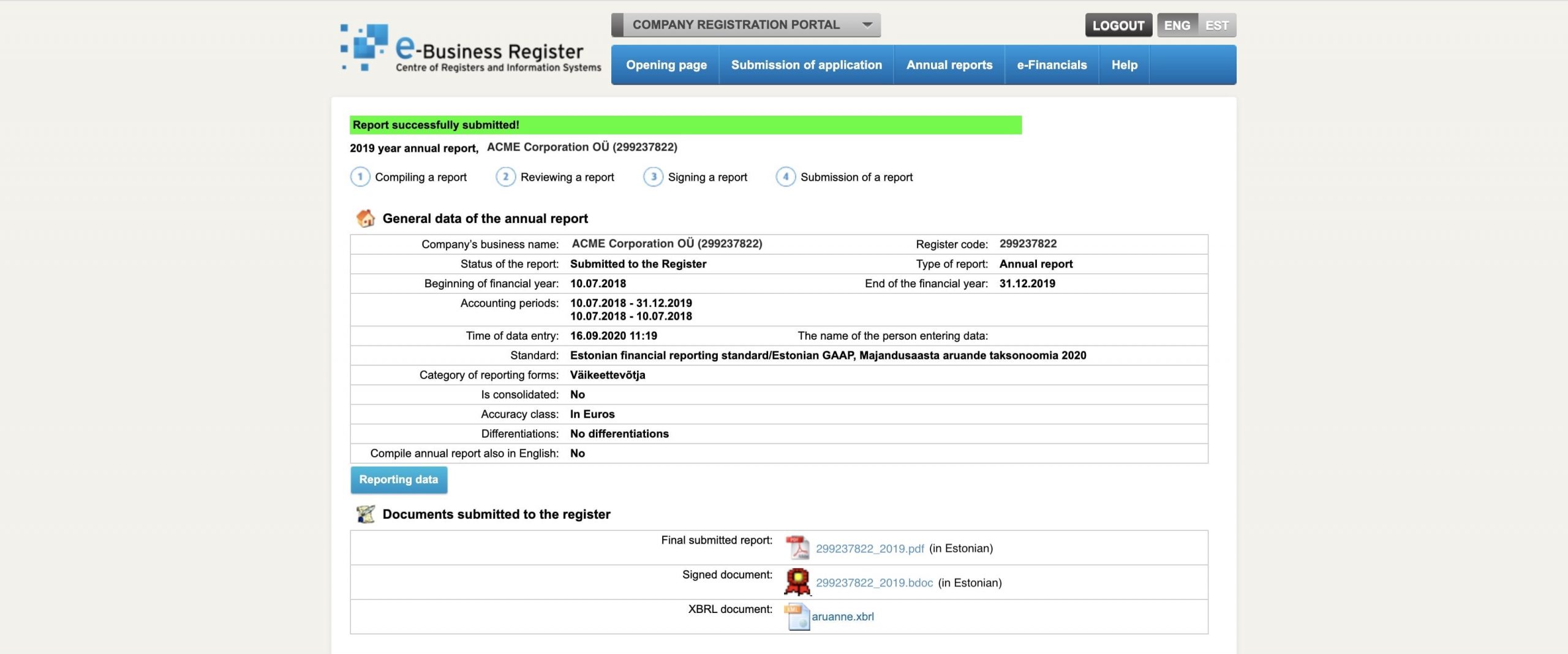Screen dimensions: 1568x654
Task: Click the dropdown arrow of portal selector
Action: (867, 25)
